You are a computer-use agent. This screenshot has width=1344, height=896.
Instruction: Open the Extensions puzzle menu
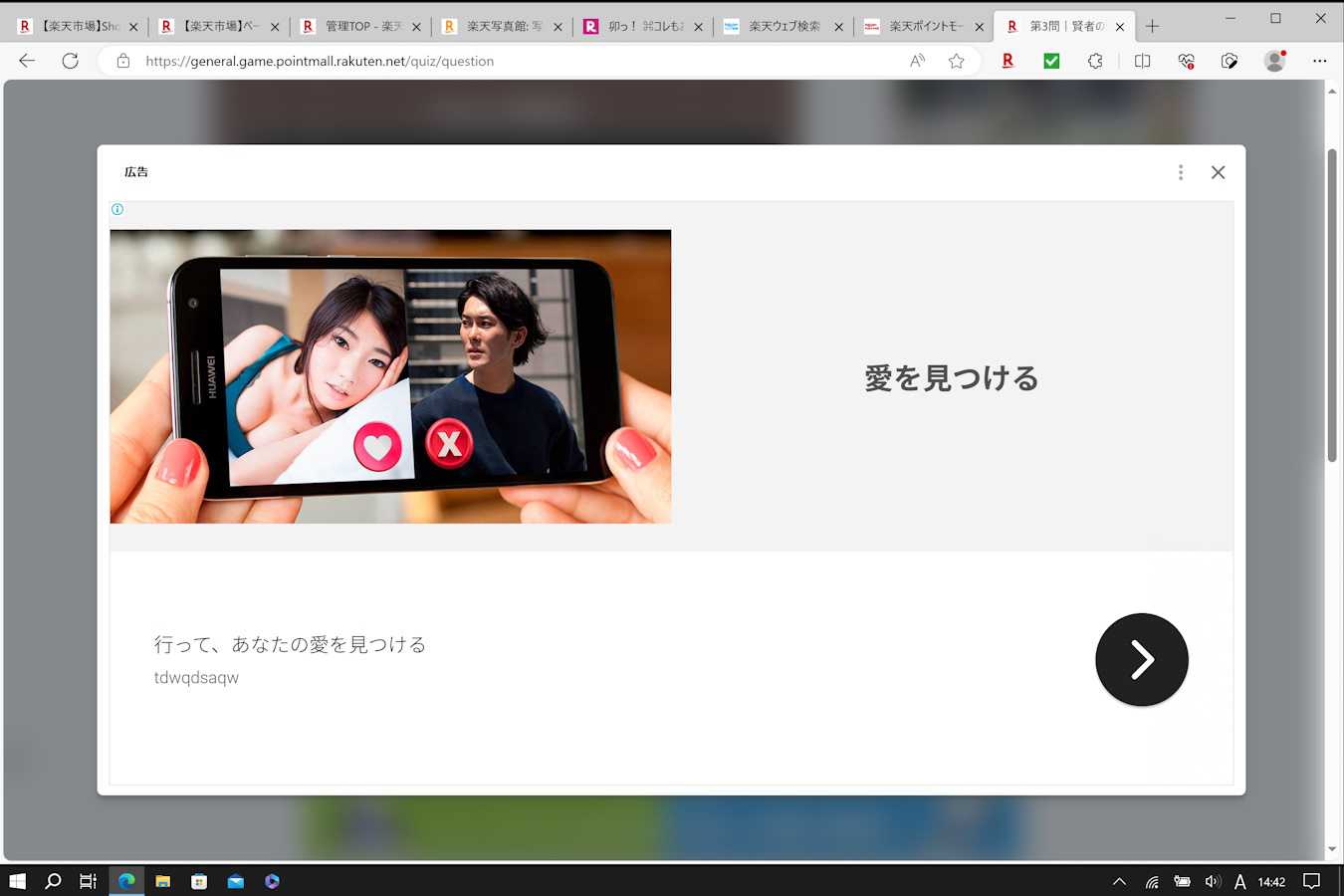coord(1095,61)
